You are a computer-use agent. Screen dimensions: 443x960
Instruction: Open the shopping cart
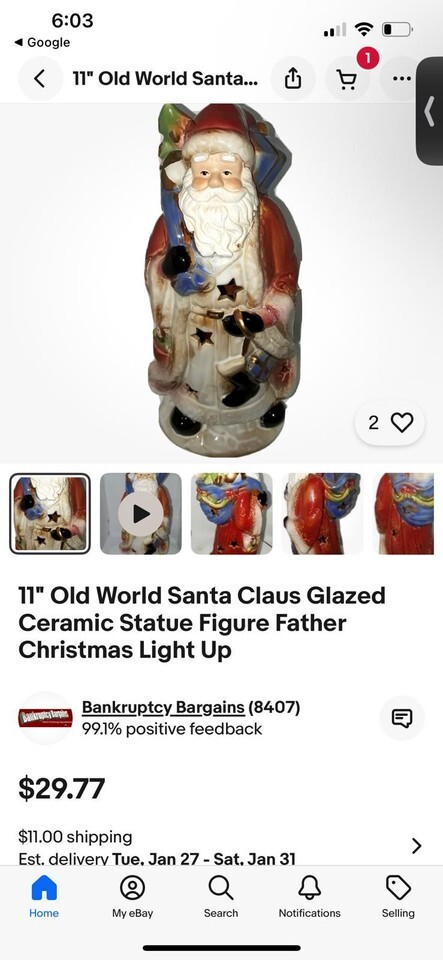pyautogui.click(x=347, y=78)
